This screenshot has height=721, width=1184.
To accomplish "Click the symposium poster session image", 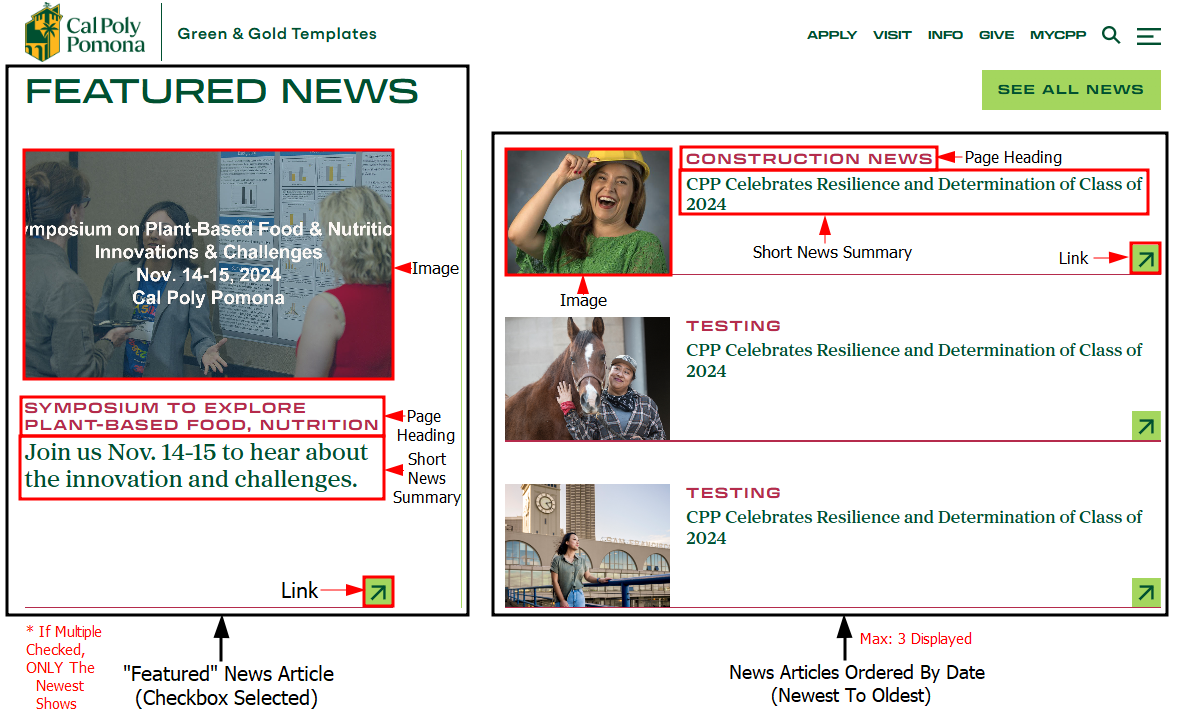I will (x=208, y=265).
